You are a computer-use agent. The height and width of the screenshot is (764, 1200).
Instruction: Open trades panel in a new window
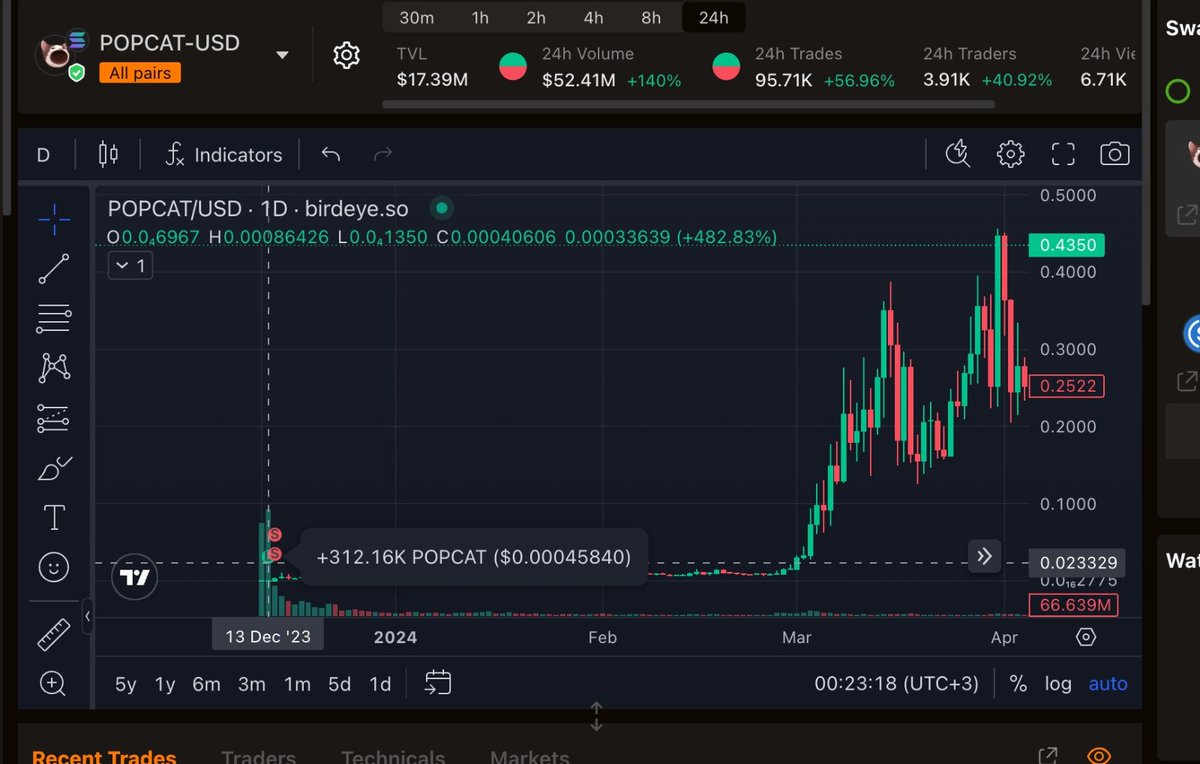tap(1048, 756)
